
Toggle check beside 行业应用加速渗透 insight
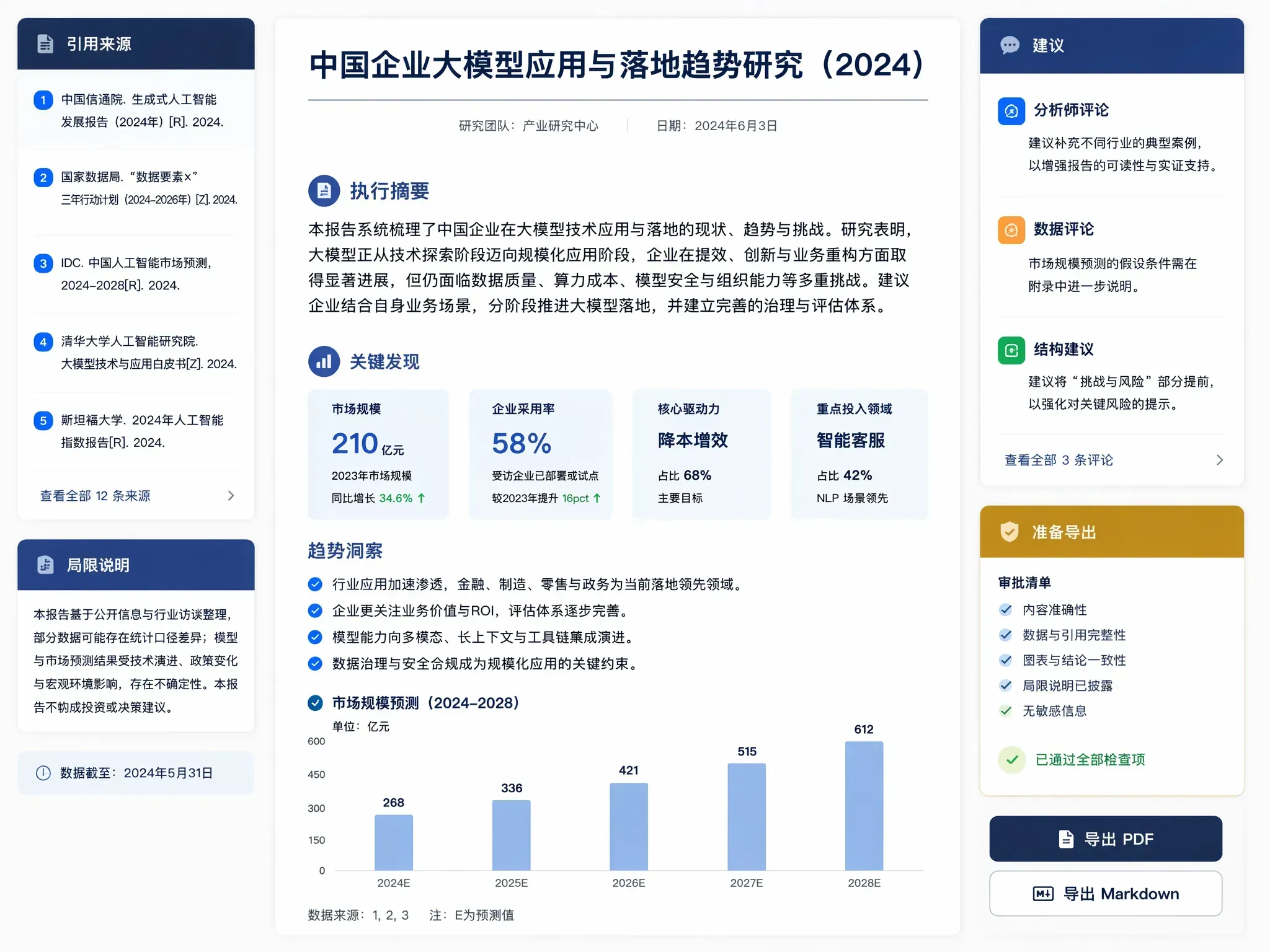[315, 584]
